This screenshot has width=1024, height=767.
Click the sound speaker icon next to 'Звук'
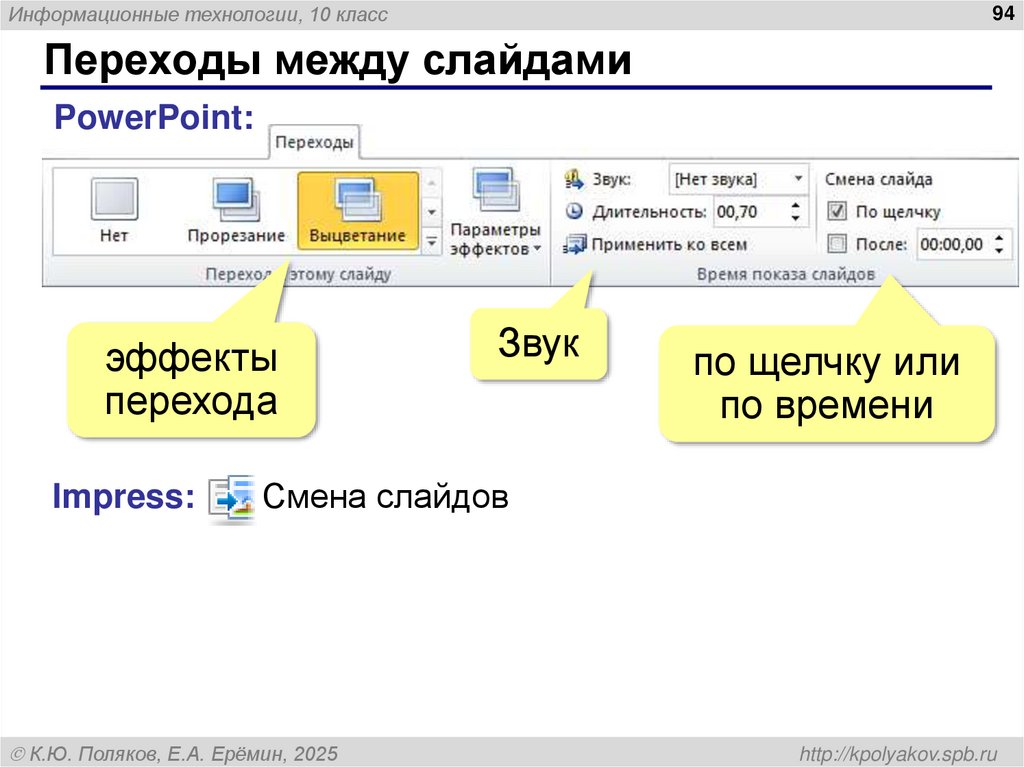[x=574, y=179]
